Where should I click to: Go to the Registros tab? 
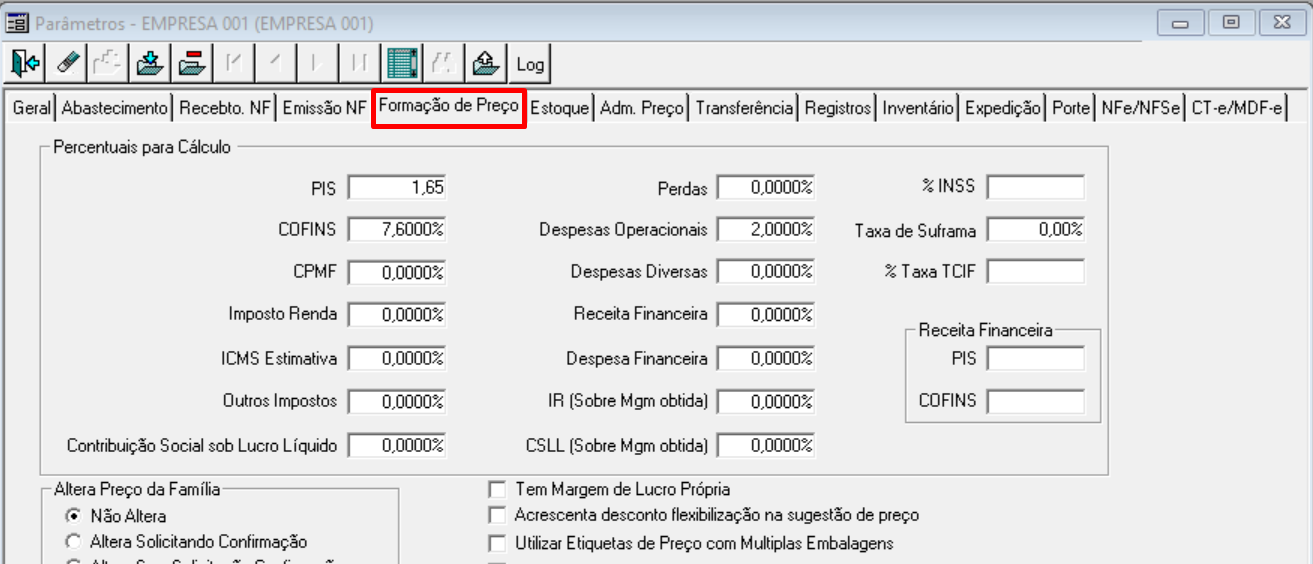coord(838,108)
